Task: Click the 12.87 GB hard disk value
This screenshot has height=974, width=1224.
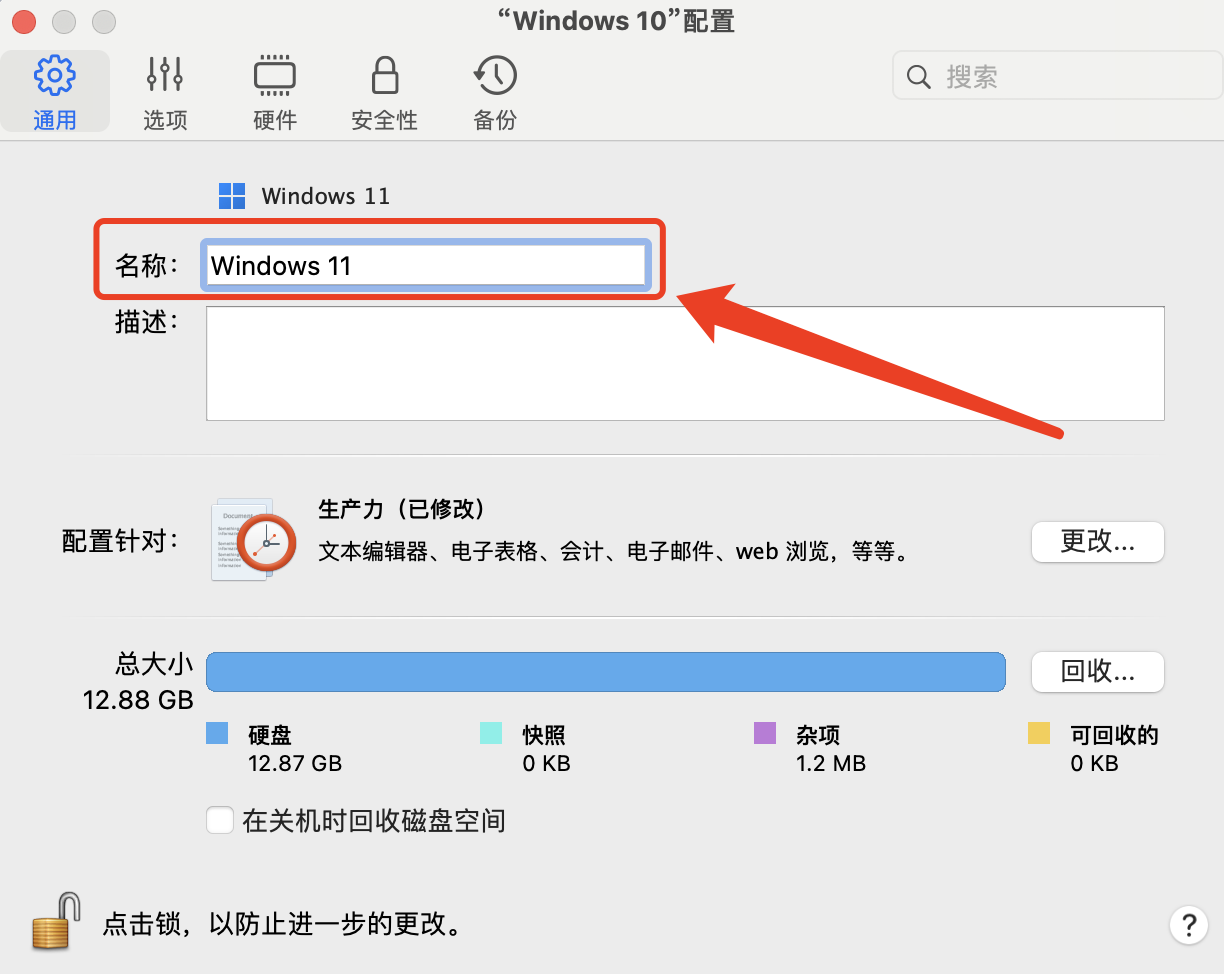Action: (x=295, y=764)
